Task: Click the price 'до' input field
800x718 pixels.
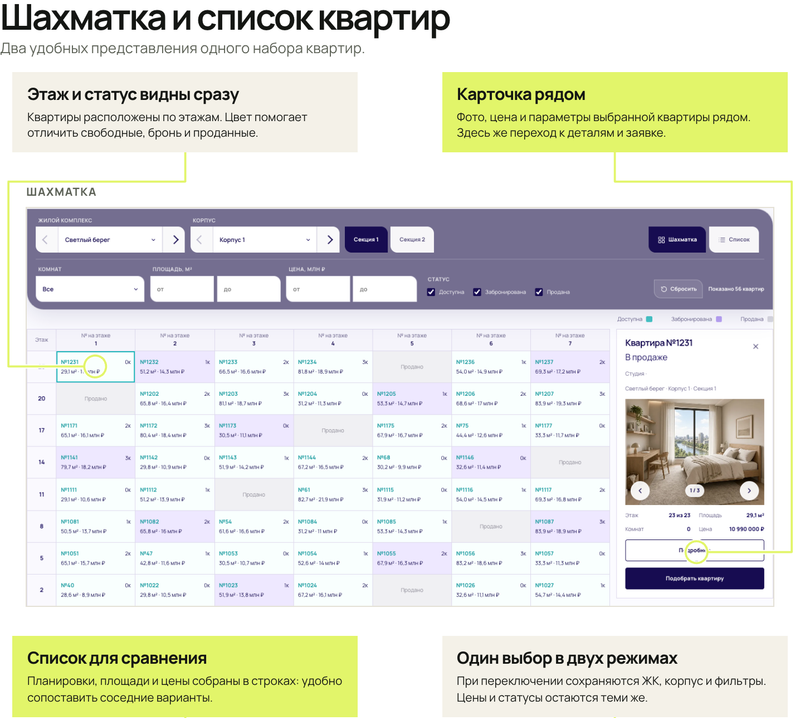Action: click(x=385, y=289)
